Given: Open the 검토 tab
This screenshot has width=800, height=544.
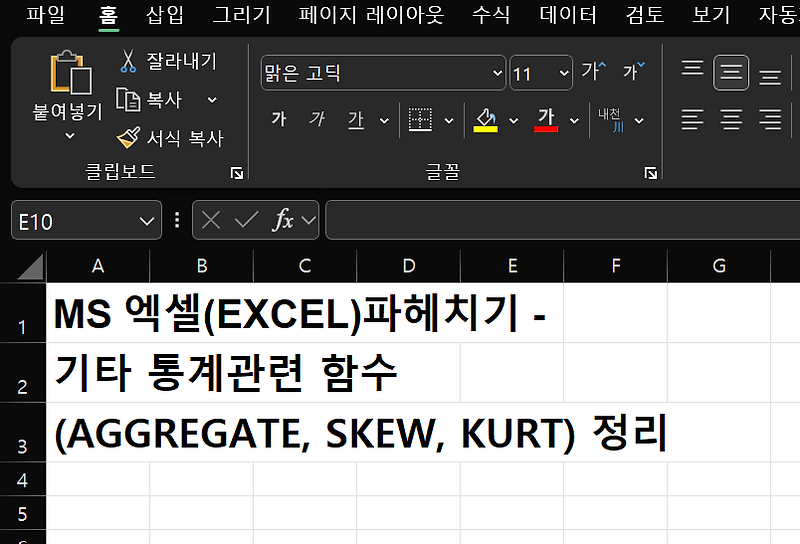Looking at the screenshot, I should 645,14.
